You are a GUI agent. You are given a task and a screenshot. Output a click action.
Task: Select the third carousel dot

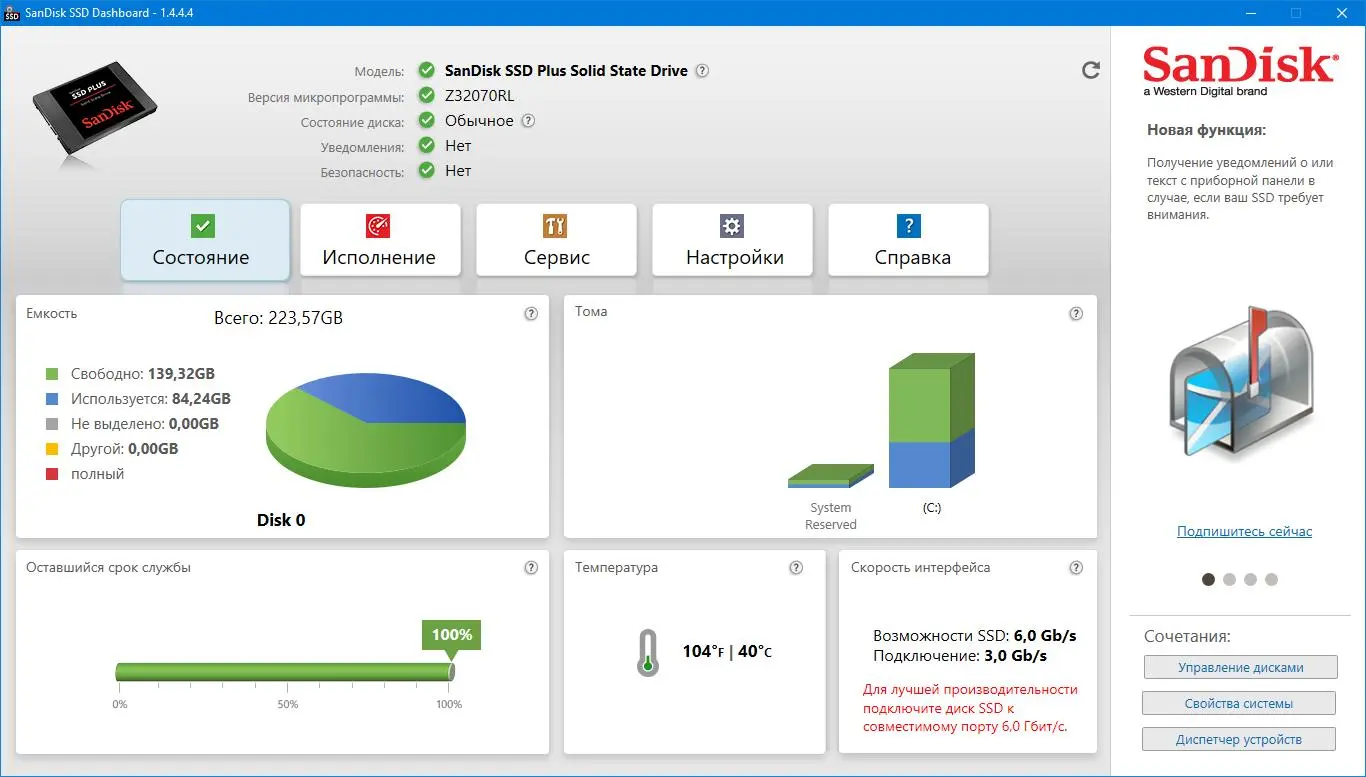pyautogui.click(x=1250, y=579)
